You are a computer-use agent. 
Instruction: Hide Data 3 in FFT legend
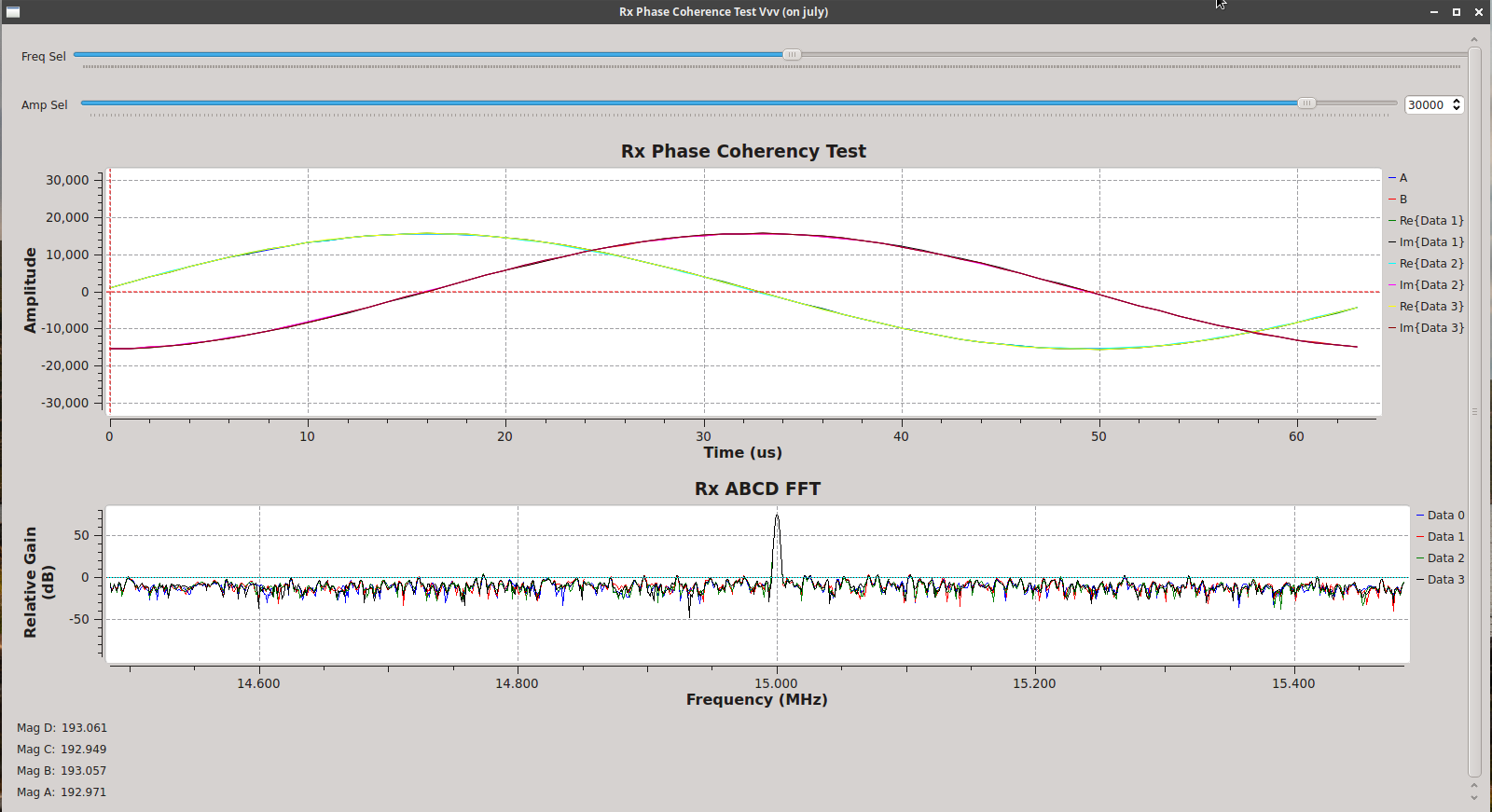[x=1444, y=580]
